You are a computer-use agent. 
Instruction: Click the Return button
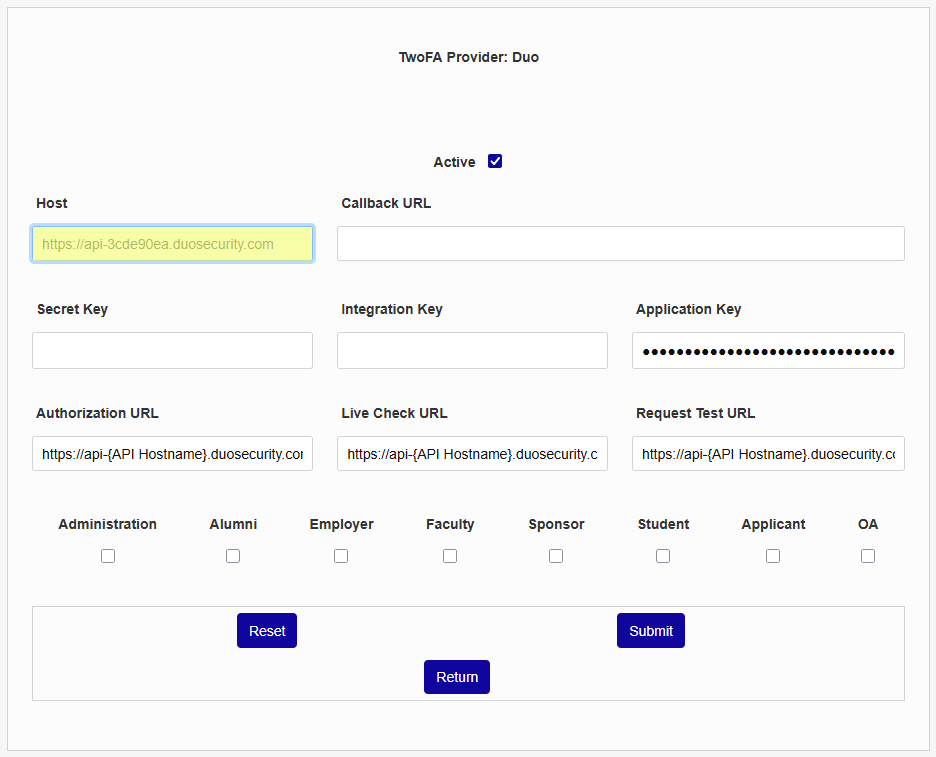pyautogui.click(x=457, y=677)
